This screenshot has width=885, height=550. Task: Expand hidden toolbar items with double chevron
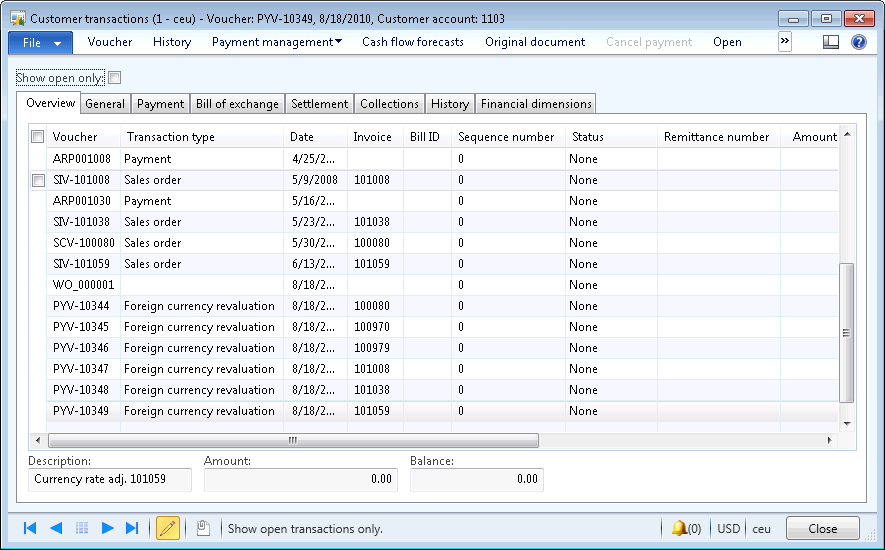(785, 41)
